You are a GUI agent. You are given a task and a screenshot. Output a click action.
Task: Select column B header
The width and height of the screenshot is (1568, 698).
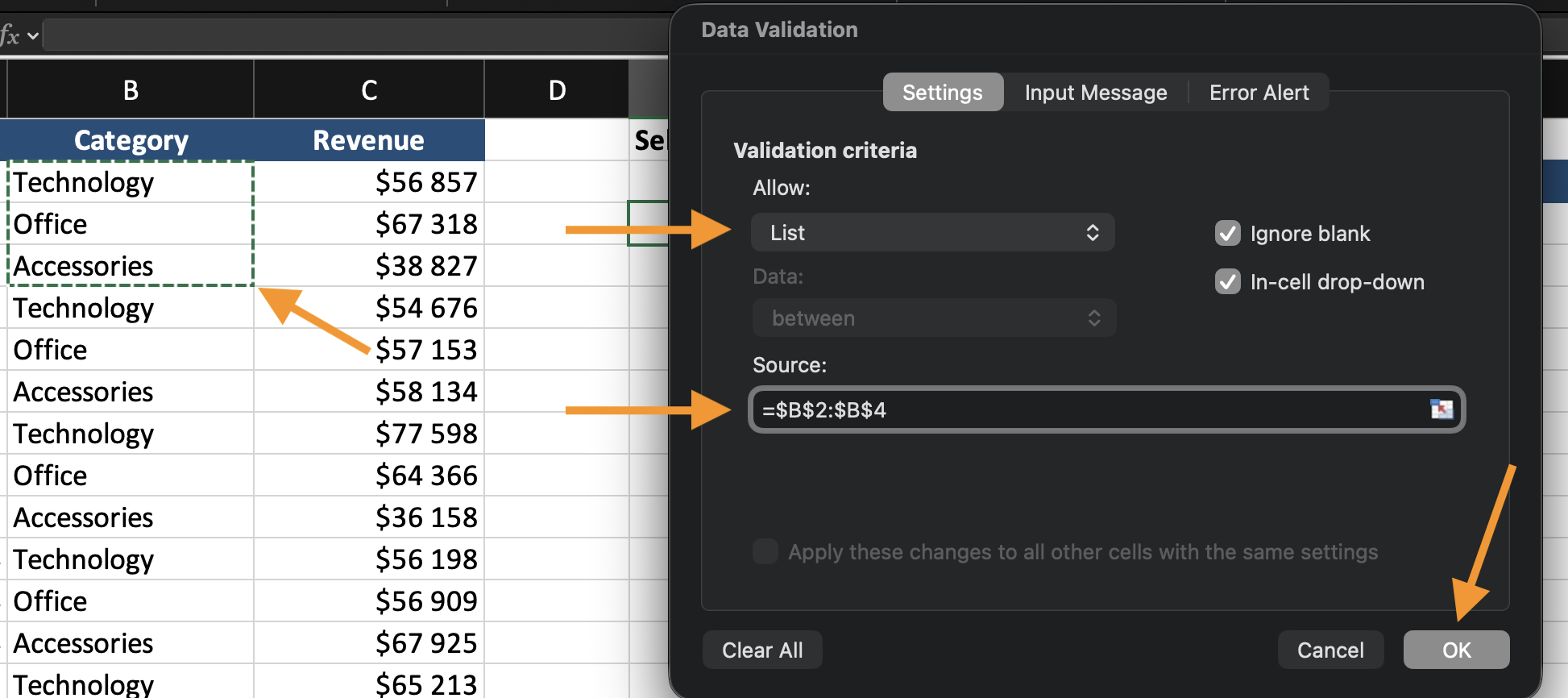[x=131, y=90]
